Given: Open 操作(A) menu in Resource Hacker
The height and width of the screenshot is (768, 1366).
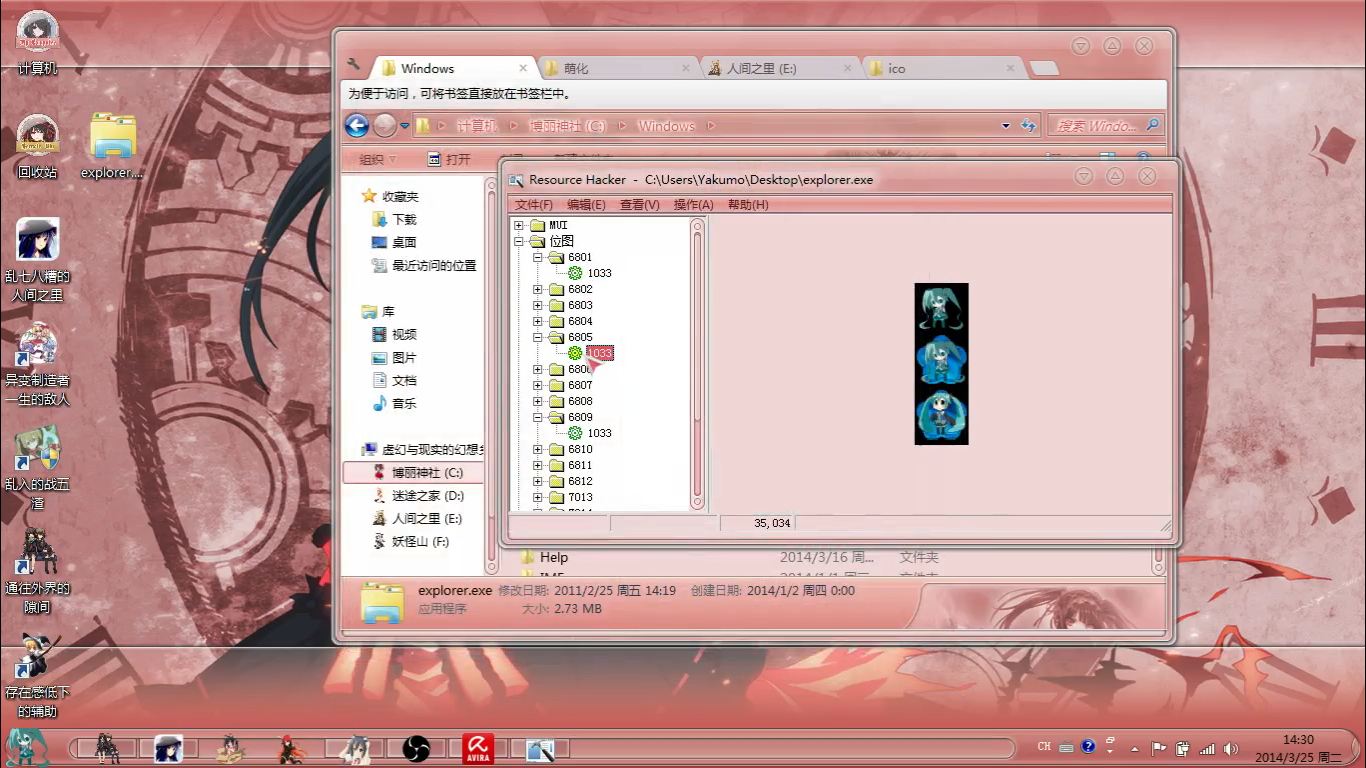Looking at the screenshot, I should pyautogui.click(x=694, y=205).
